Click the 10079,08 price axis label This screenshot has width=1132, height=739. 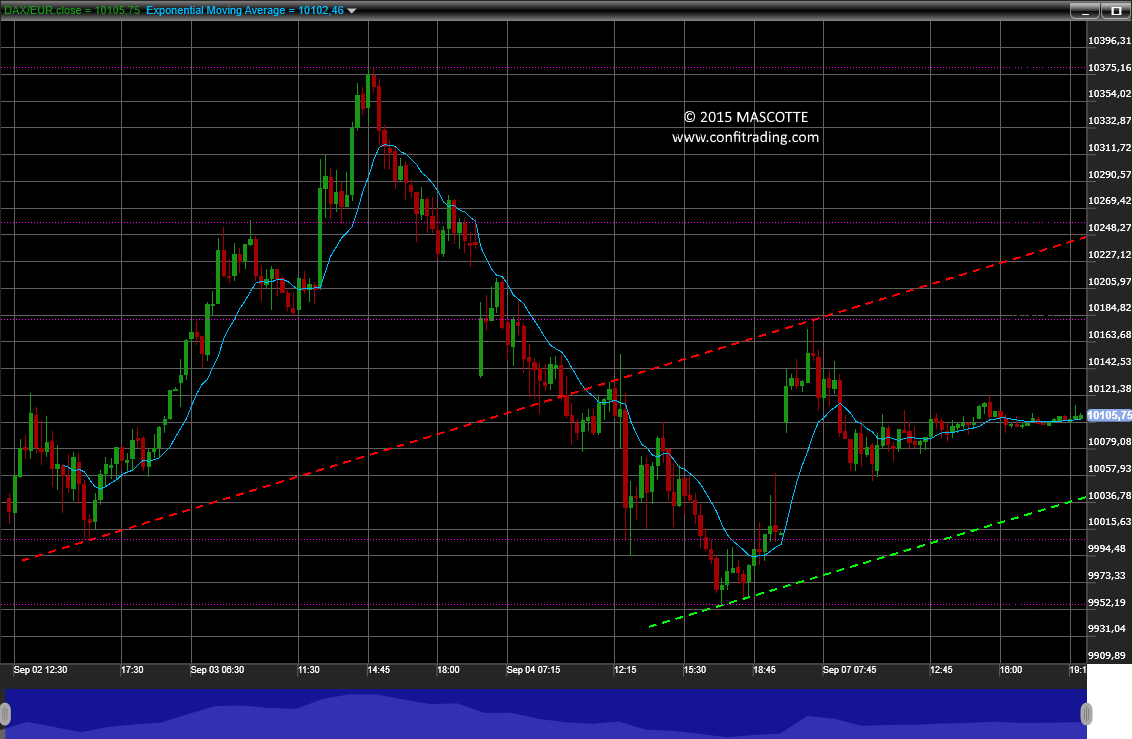point(1109,442)
